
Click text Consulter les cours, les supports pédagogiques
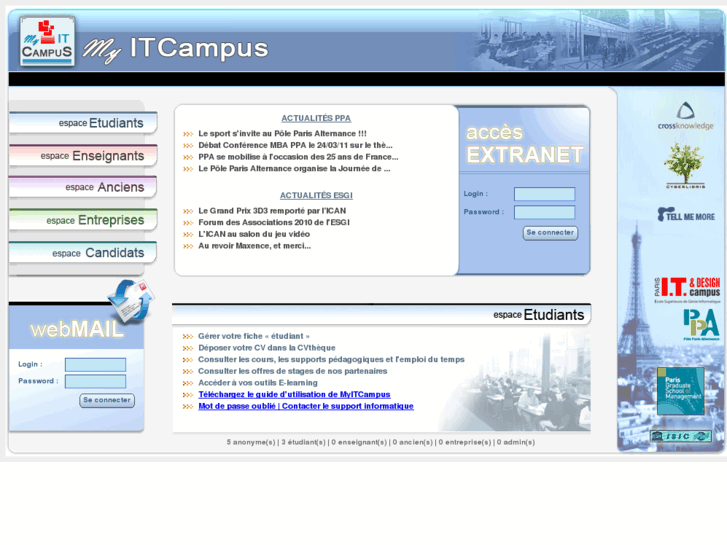[331, 359]
